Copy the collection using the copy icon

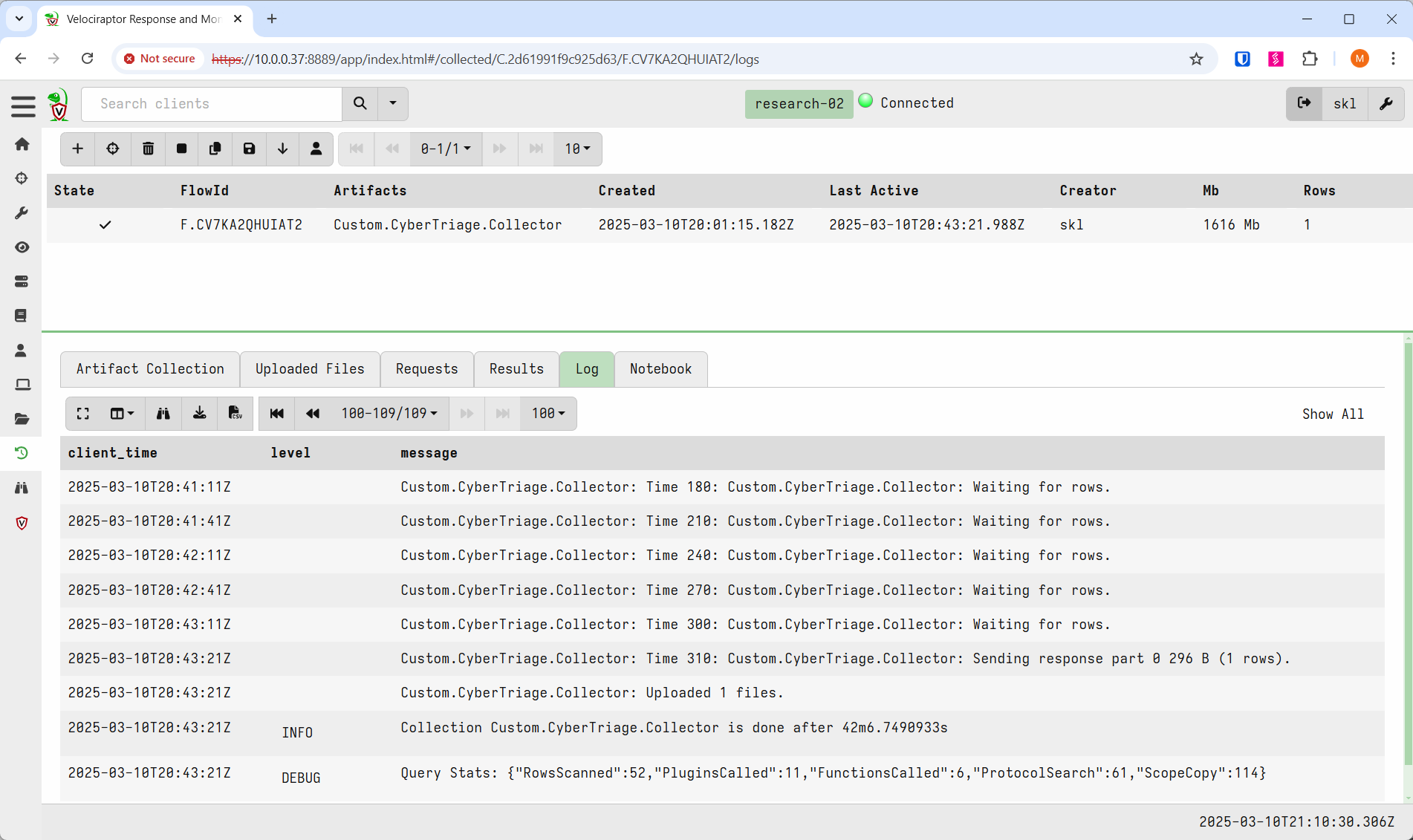(215, 149)
